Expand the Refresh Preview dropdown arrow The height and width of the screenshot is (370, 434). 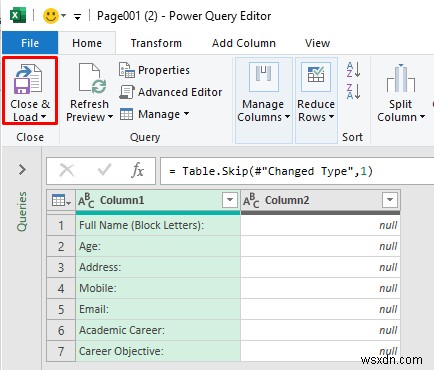[110, 117]
